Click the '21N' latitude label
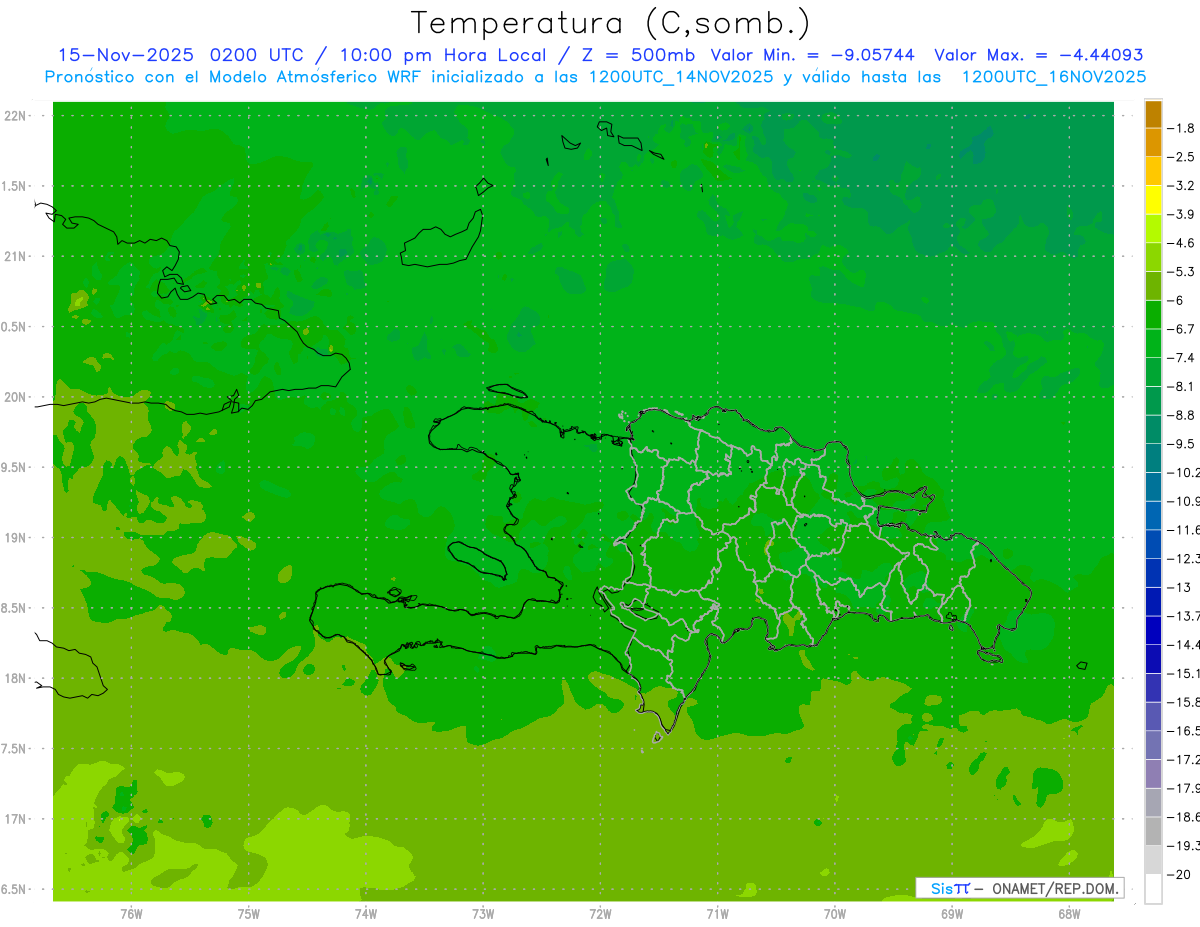This screenshot has width=1200, height=927. pos(14,257)
